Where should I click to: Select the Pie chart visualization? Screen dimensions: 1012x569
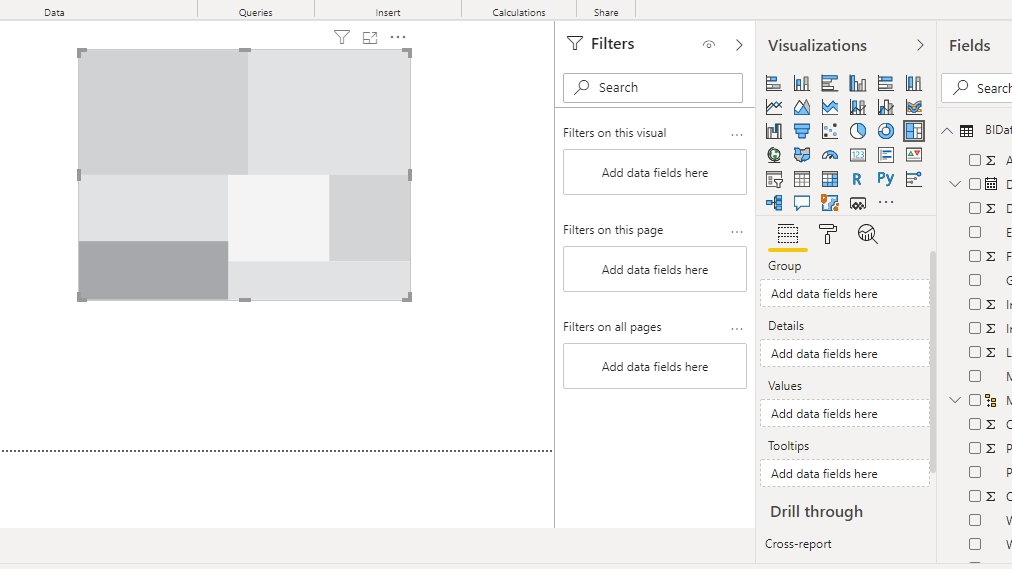(857, 131)
